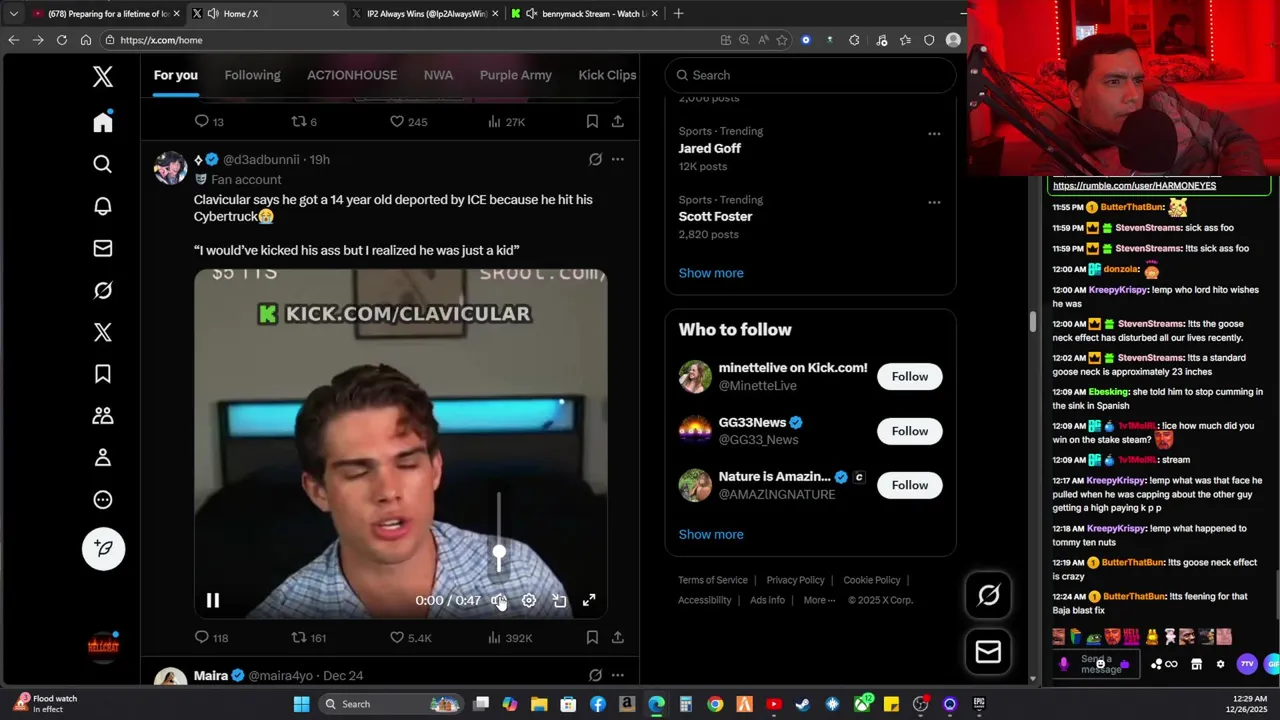Open more options for Scott Foster trend
Image resolution: width=1280 pixels, height=720 pixels.
click(934, 202)
